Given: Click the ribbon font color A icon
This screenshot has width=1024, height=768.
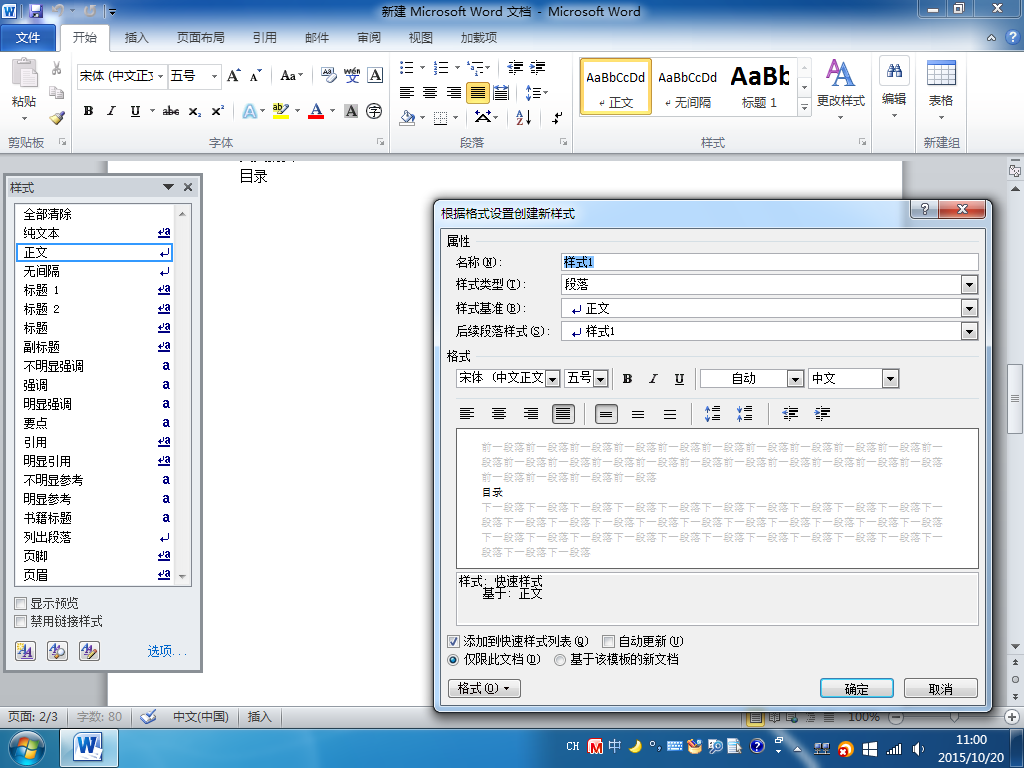Looking at the screenshot, I should [x=316, y=111].
